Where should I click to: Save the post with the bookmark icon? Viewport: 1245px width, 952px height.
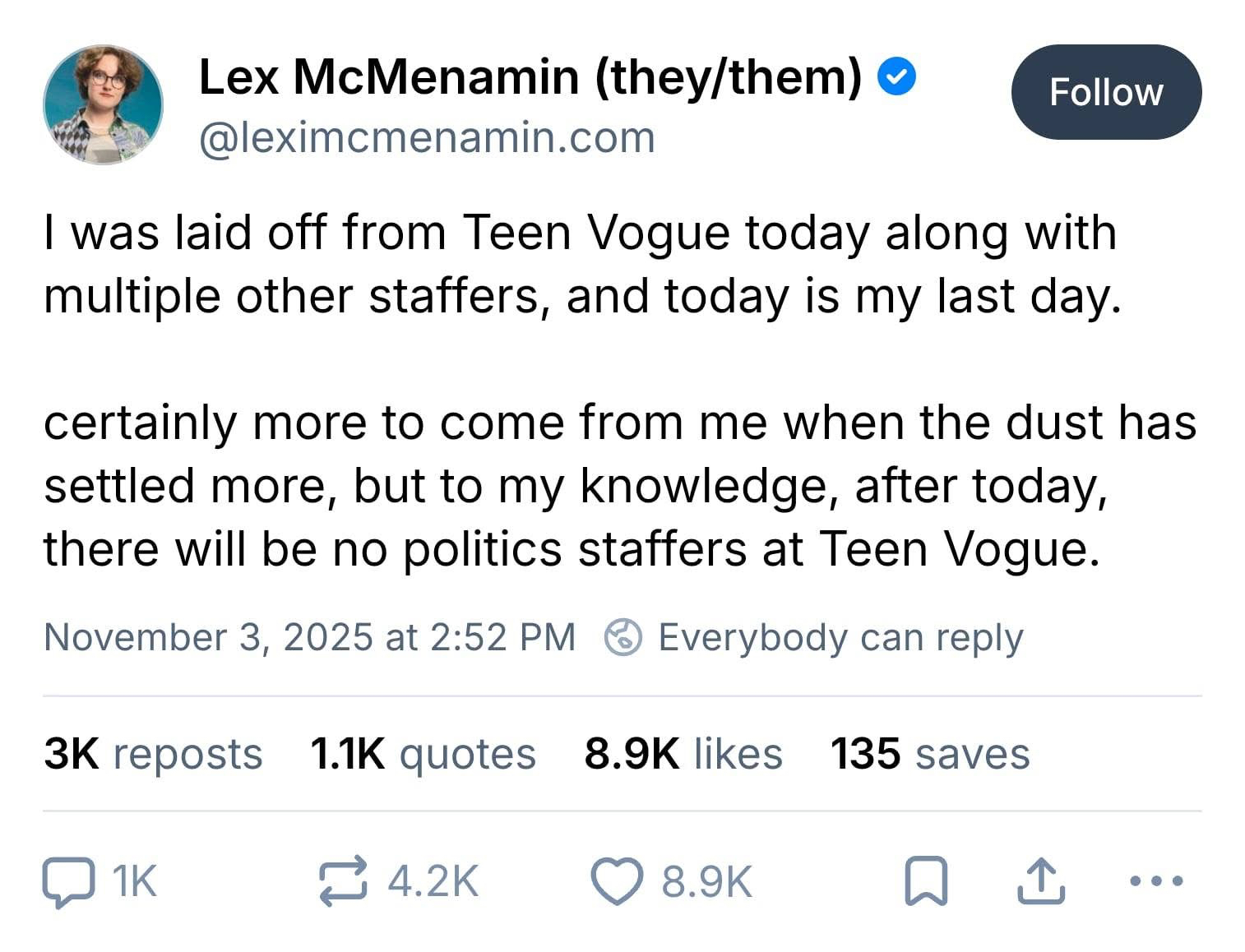point(926,882)
